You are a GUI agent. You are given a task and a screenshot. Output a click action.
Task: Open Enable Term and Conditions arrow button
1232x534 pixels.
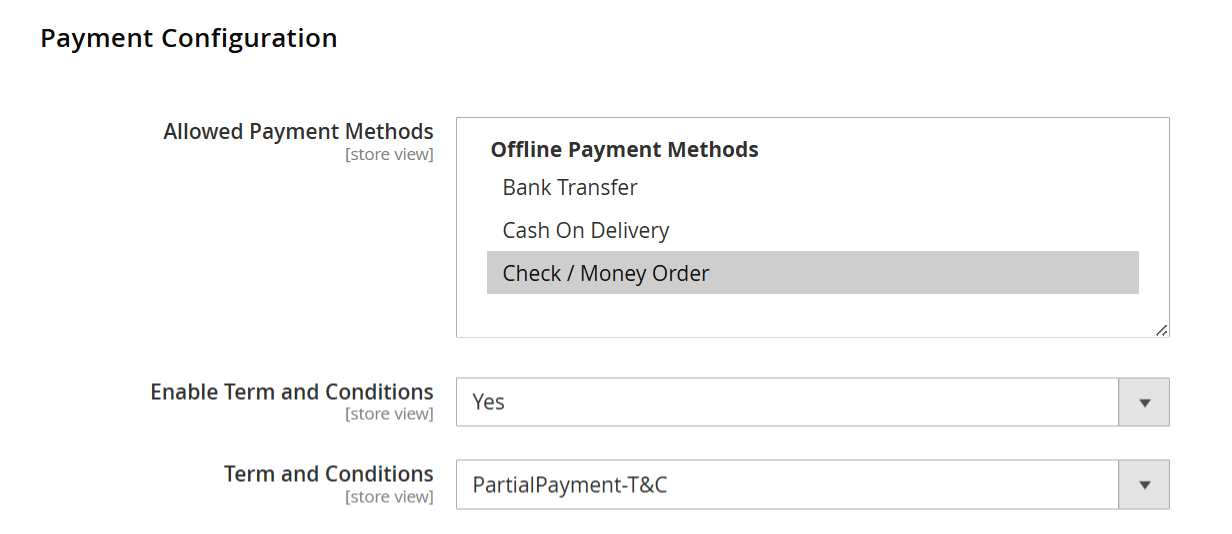[1144, 402]
